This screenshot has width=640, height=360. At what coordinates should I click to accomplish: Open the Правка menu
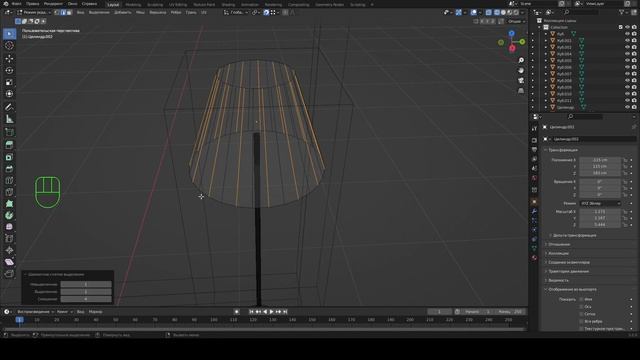(33, 4)
